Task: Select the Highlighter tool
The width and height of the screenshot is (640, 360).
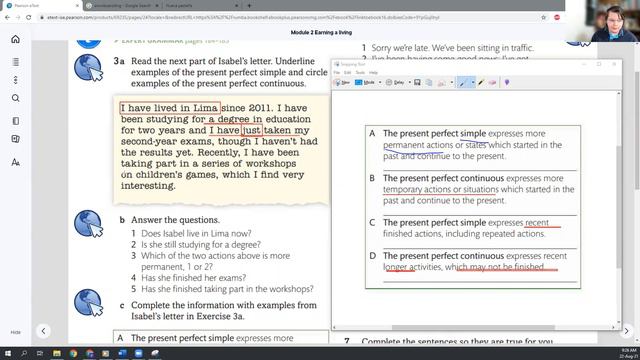Action: (x=481, y=82)
